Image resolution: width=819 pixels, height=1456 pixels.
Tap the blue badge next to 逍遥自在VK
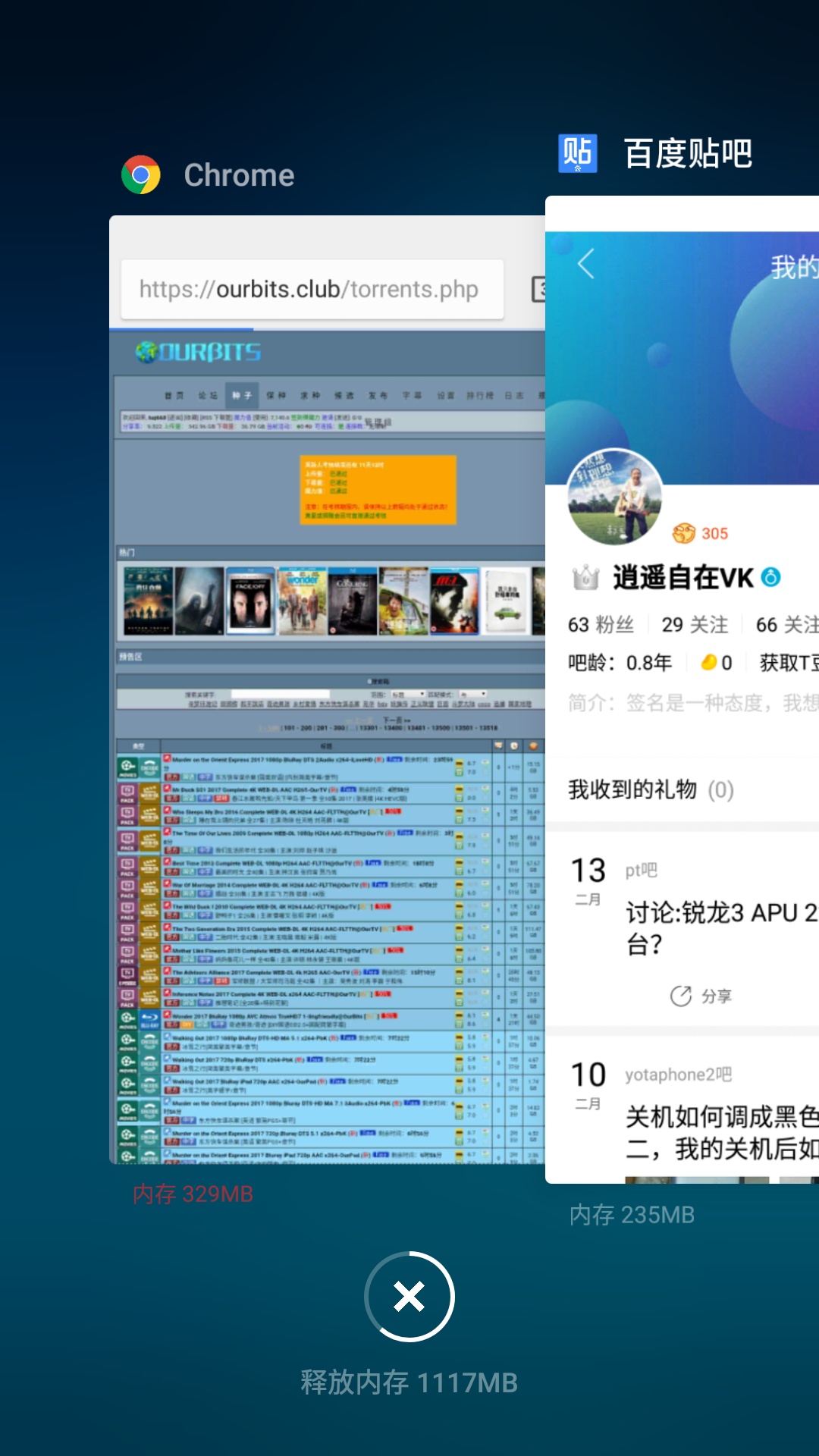tap(771, 577)
